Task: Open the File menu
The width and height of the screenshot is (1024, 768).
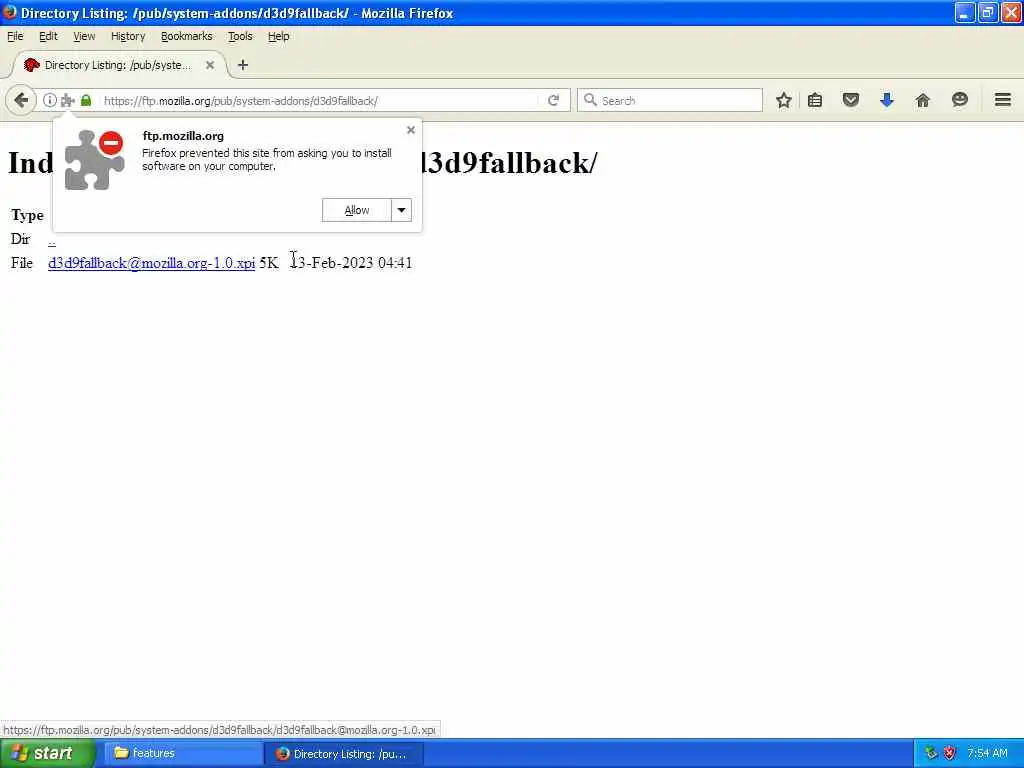Action: coord(15,37)
